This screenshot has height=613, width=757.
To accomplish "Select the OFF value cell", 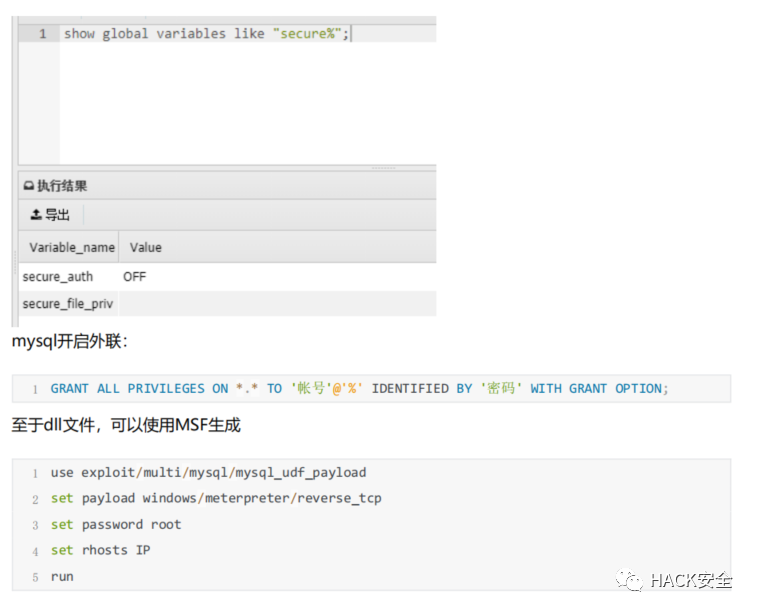I will pos(134,277).
